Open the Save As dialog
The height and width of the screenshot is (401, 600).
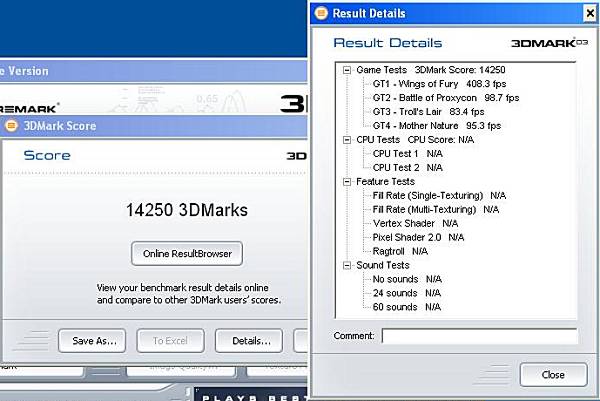92,341
